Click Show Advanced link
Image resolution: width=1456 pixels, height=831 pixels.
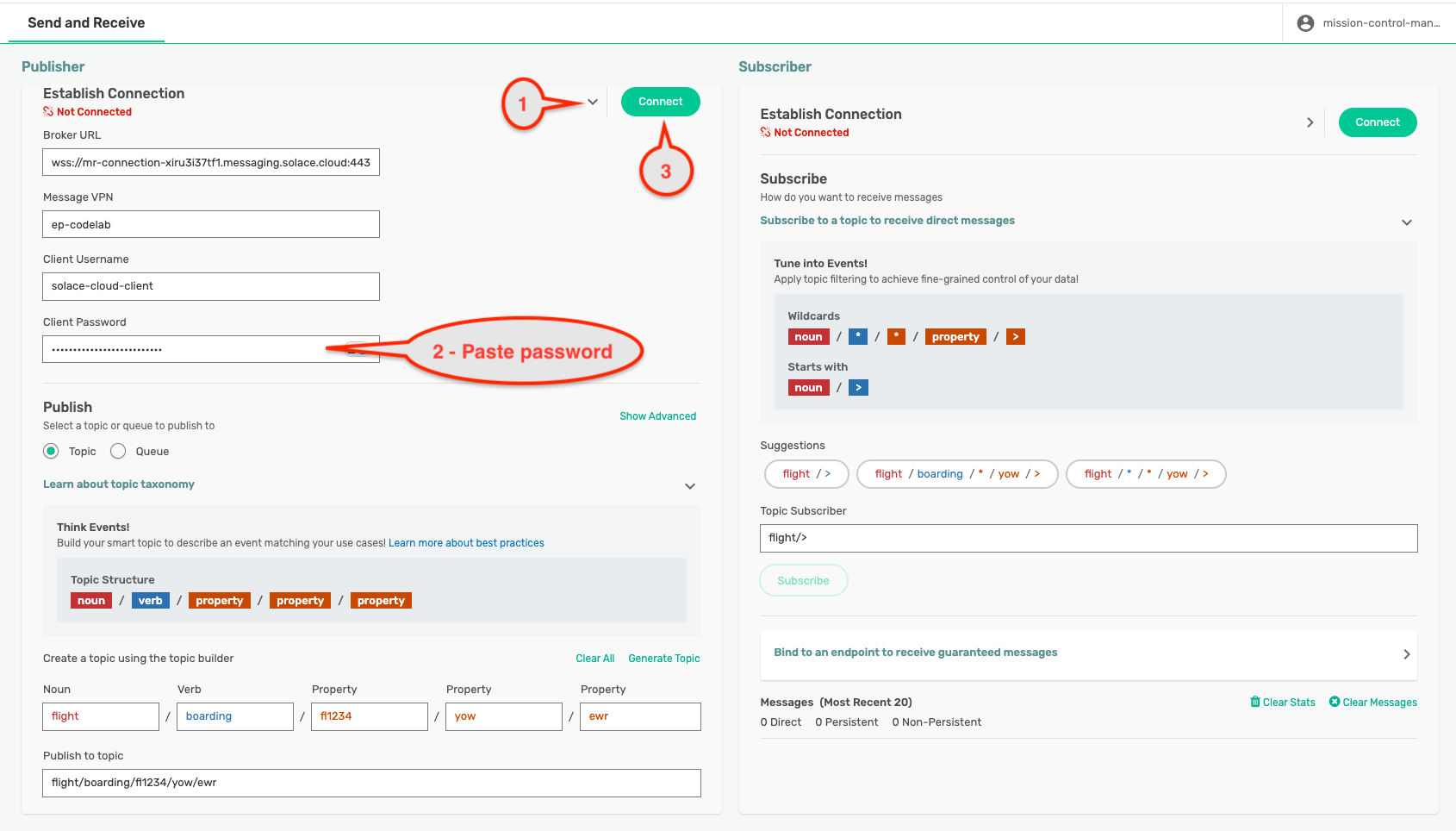(657, 416)
